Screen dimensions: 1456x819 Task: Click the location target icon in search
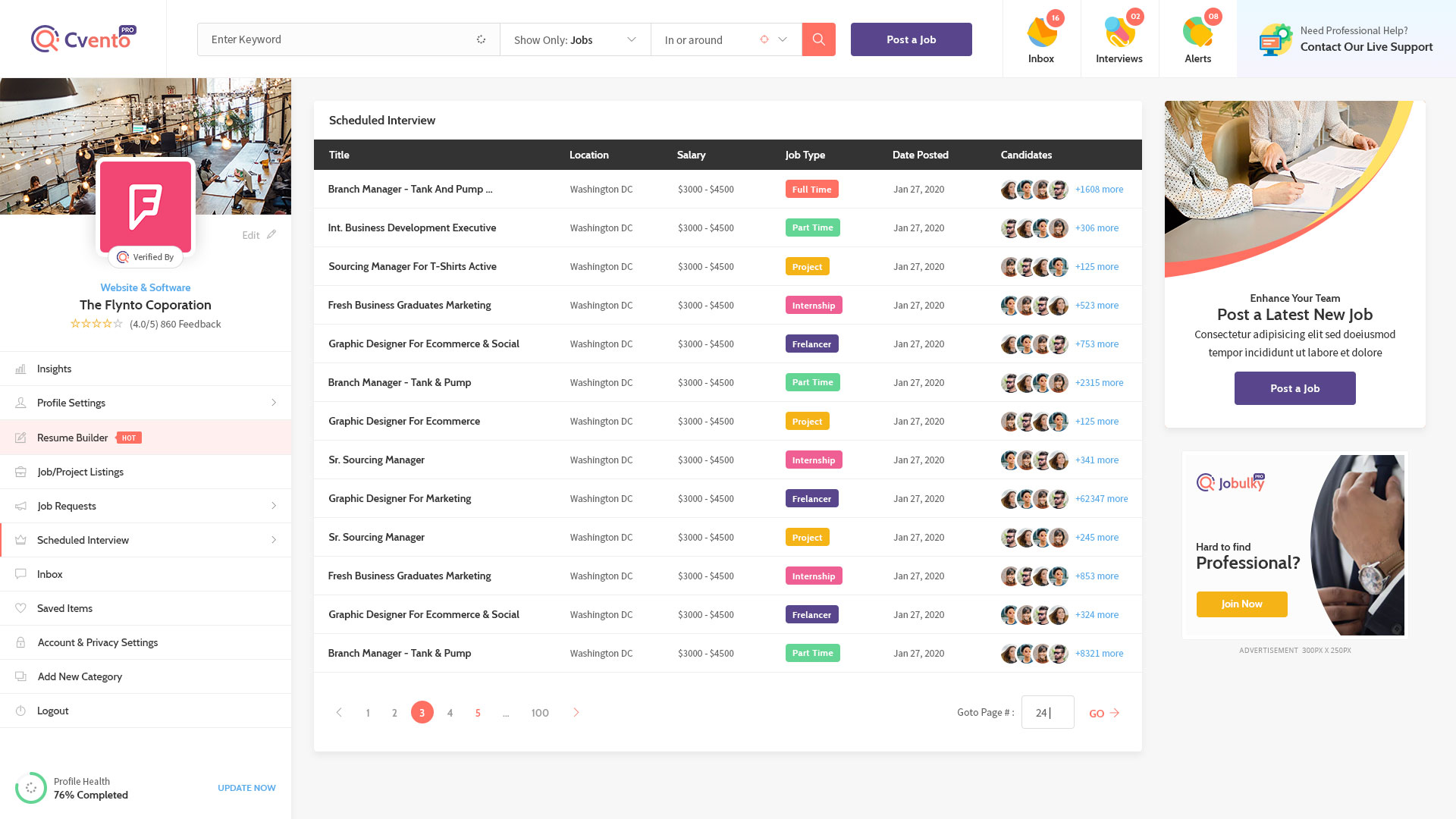(x=764, y=39)
